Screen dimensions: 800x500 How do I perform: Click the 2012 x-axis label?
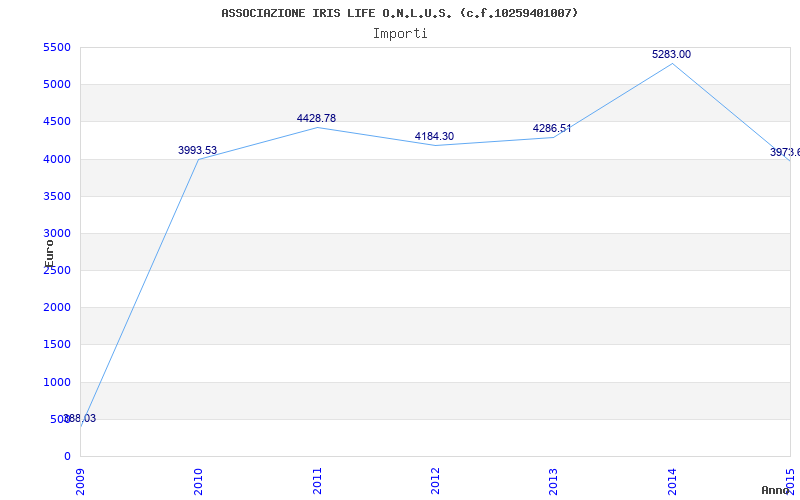pos(435,481)
